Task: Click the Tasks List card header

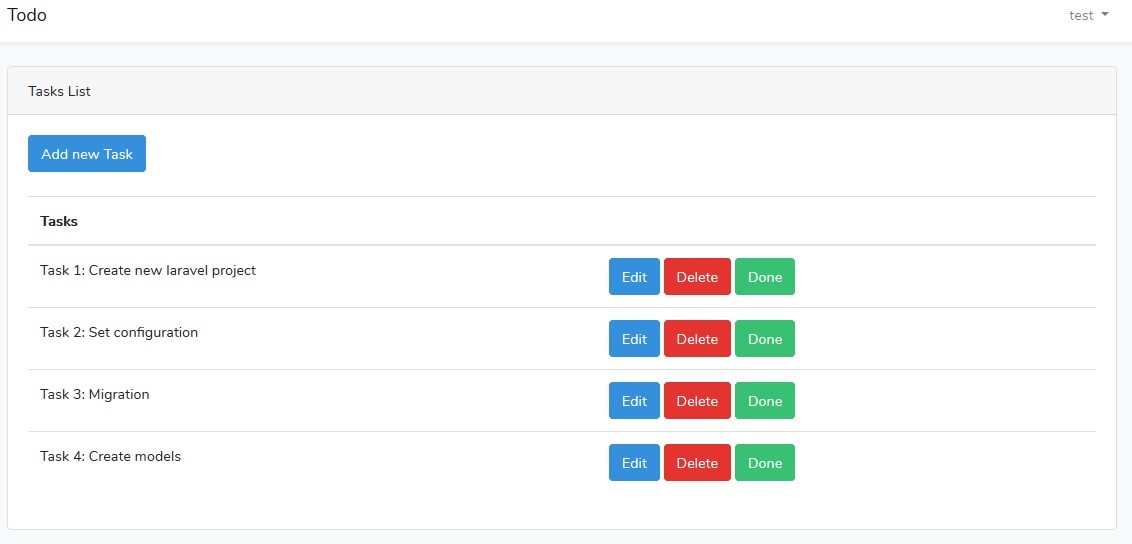Action: point(562,91)
